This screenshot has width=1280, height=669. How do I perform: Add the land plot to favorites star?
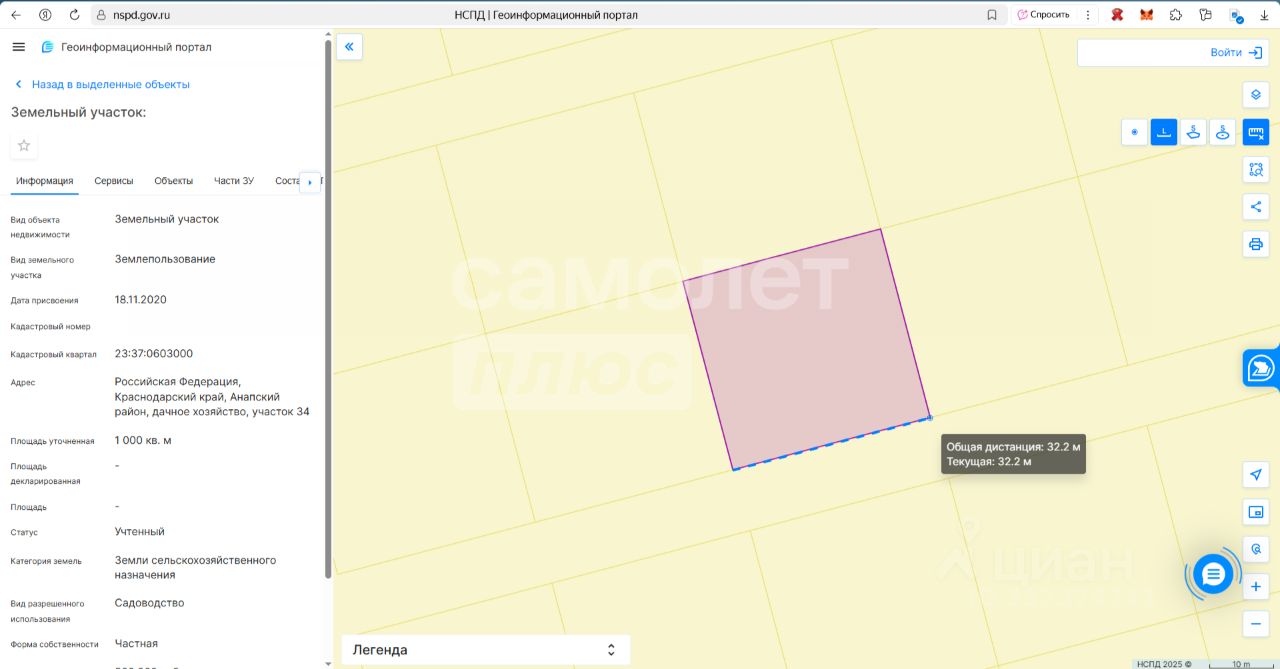click(x=24, y=146)
